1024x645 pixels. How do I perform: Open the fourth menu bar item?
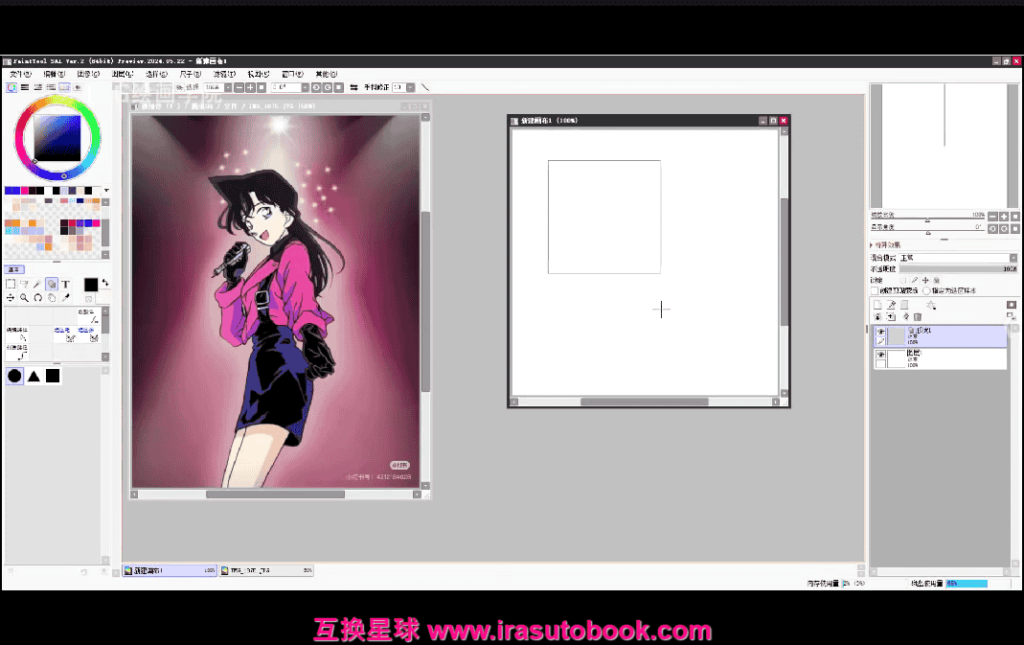(122, 74)
